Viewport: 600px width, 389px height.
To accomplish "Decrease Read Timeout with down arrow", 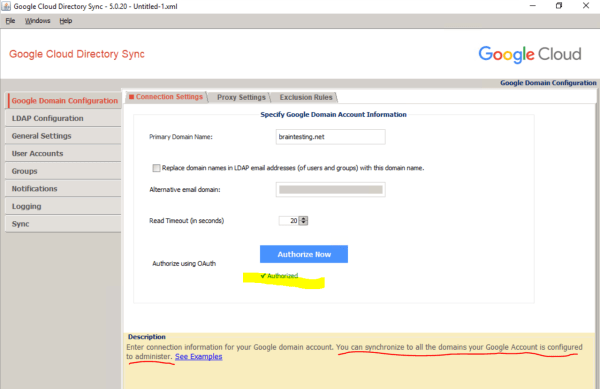I will pos(303,223).
